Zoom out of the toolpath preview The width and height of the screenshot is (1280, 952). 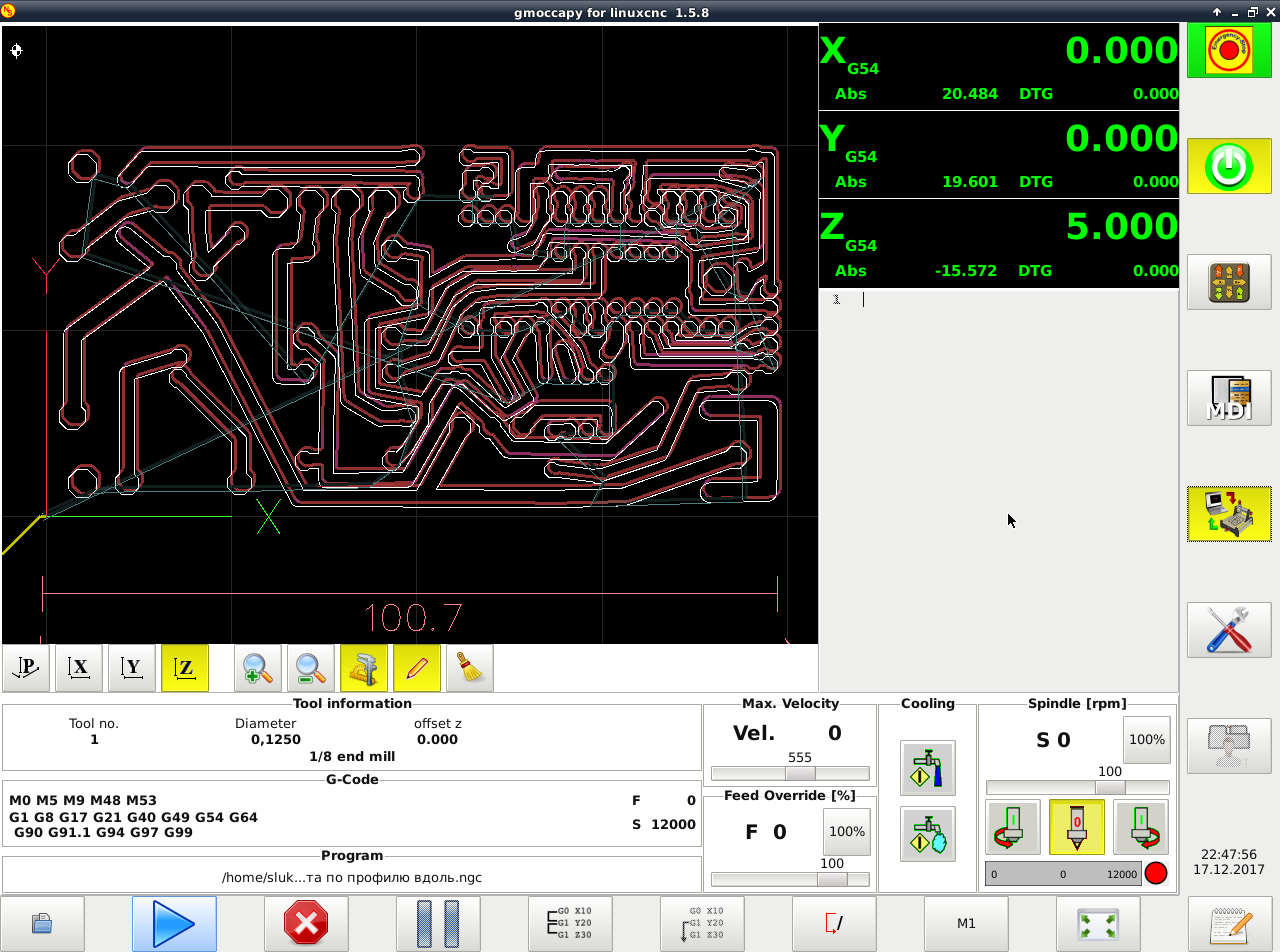[311, 668]
